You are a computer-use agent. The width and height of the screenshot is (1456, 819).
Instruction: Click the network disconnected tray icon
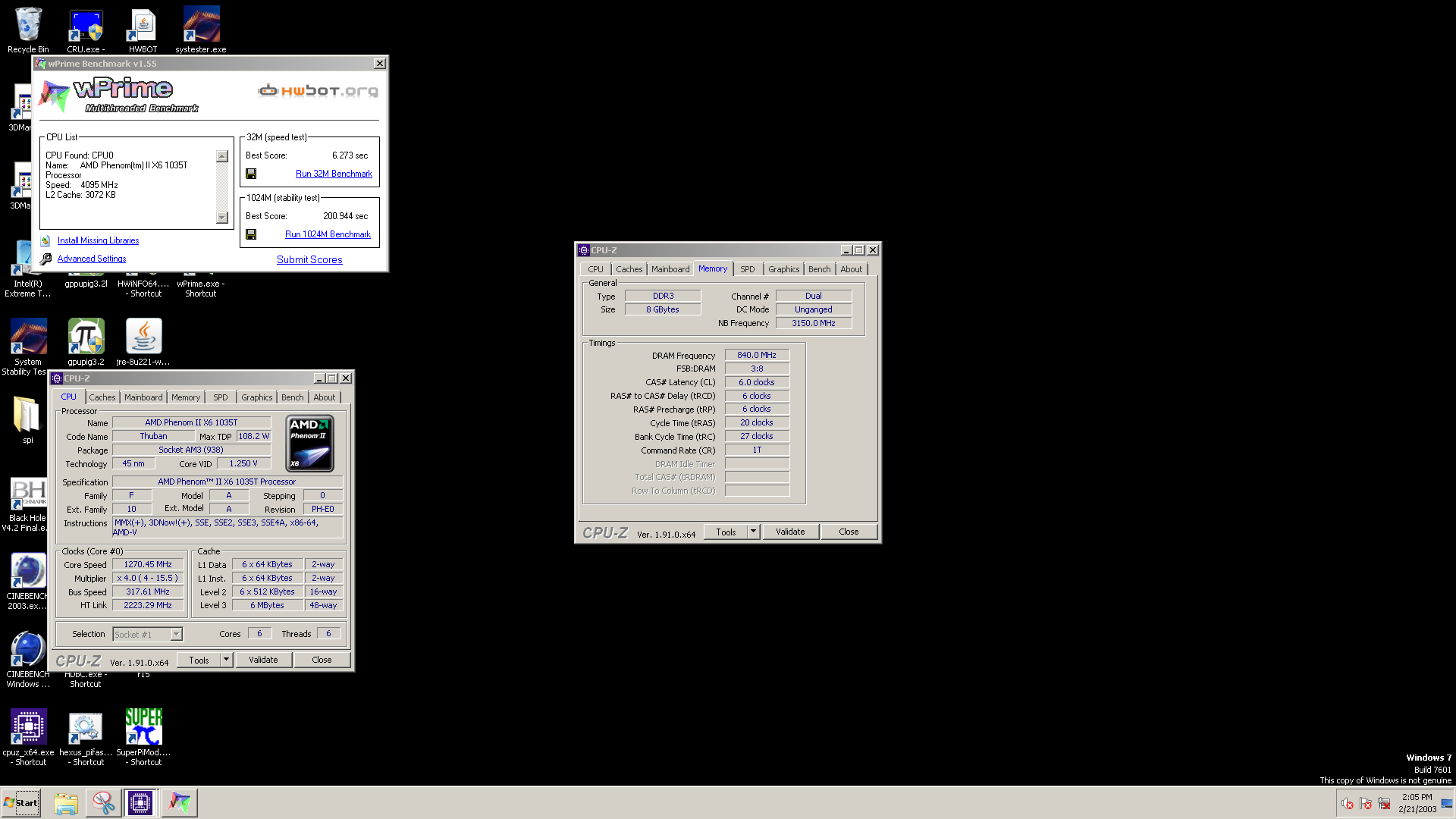coord(1384,804)
